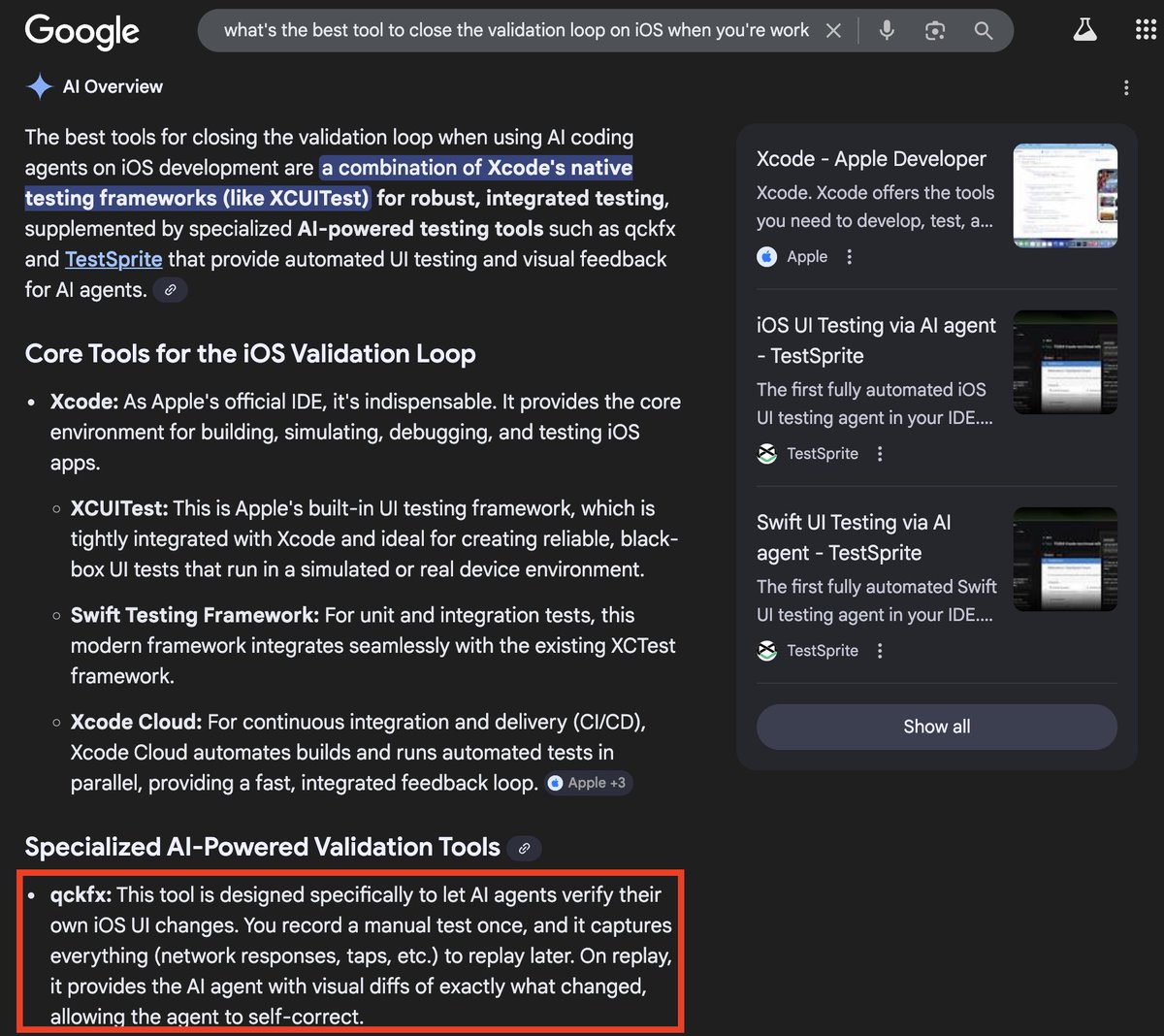Open three-dot menu next to Apple source
This screenshot has width=1164, height=1036.
(x=850, y=257)
